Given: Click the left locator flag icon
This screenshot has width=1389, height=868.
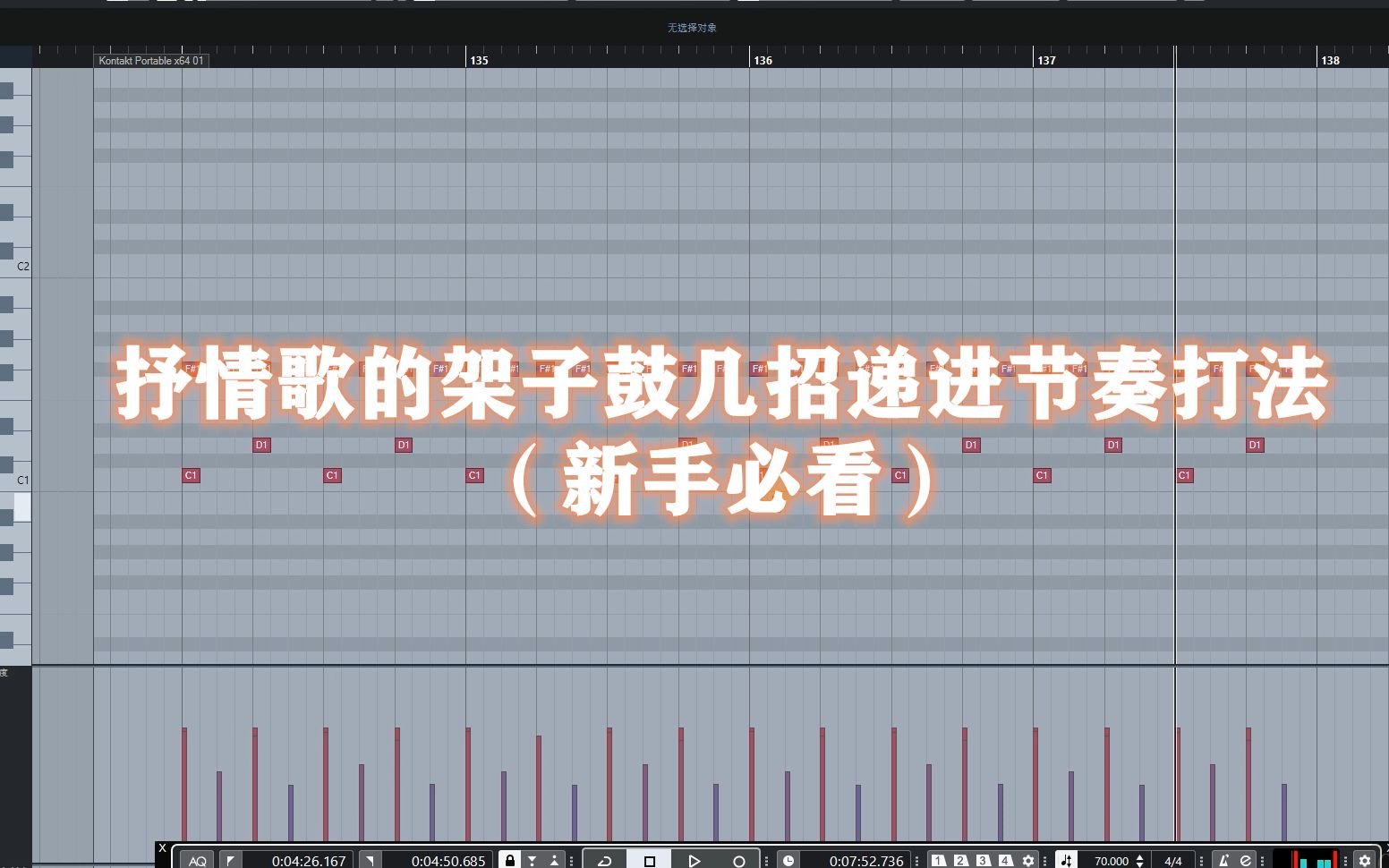Looking at the screenshot, I should pos(231,861).
